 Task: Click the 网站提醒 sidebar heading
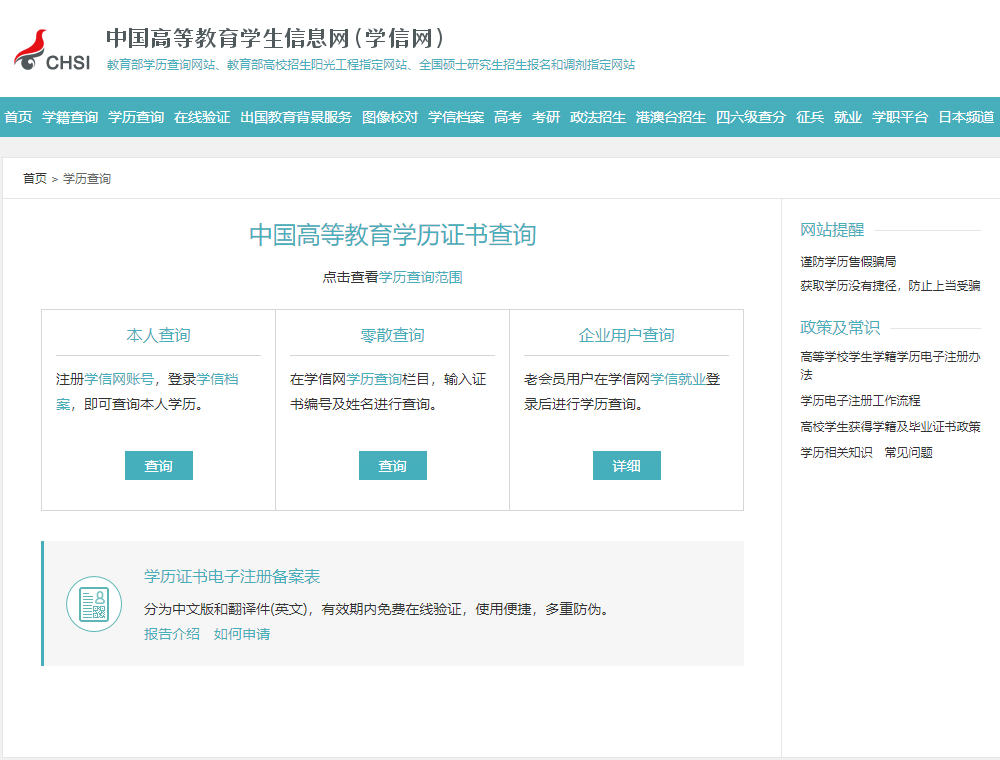(832, 230)
